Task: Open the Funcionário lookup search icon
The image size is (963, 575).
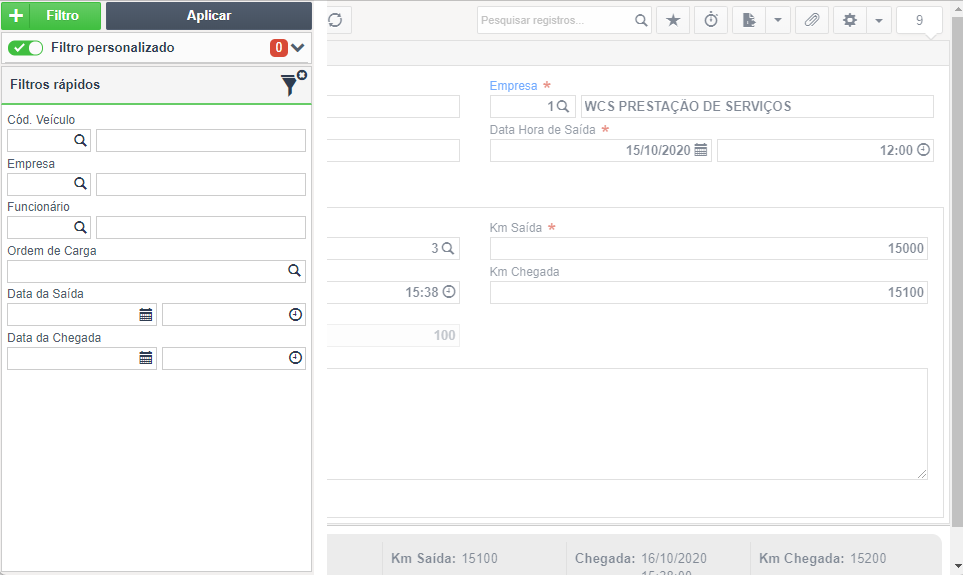Action: point(80,227)
